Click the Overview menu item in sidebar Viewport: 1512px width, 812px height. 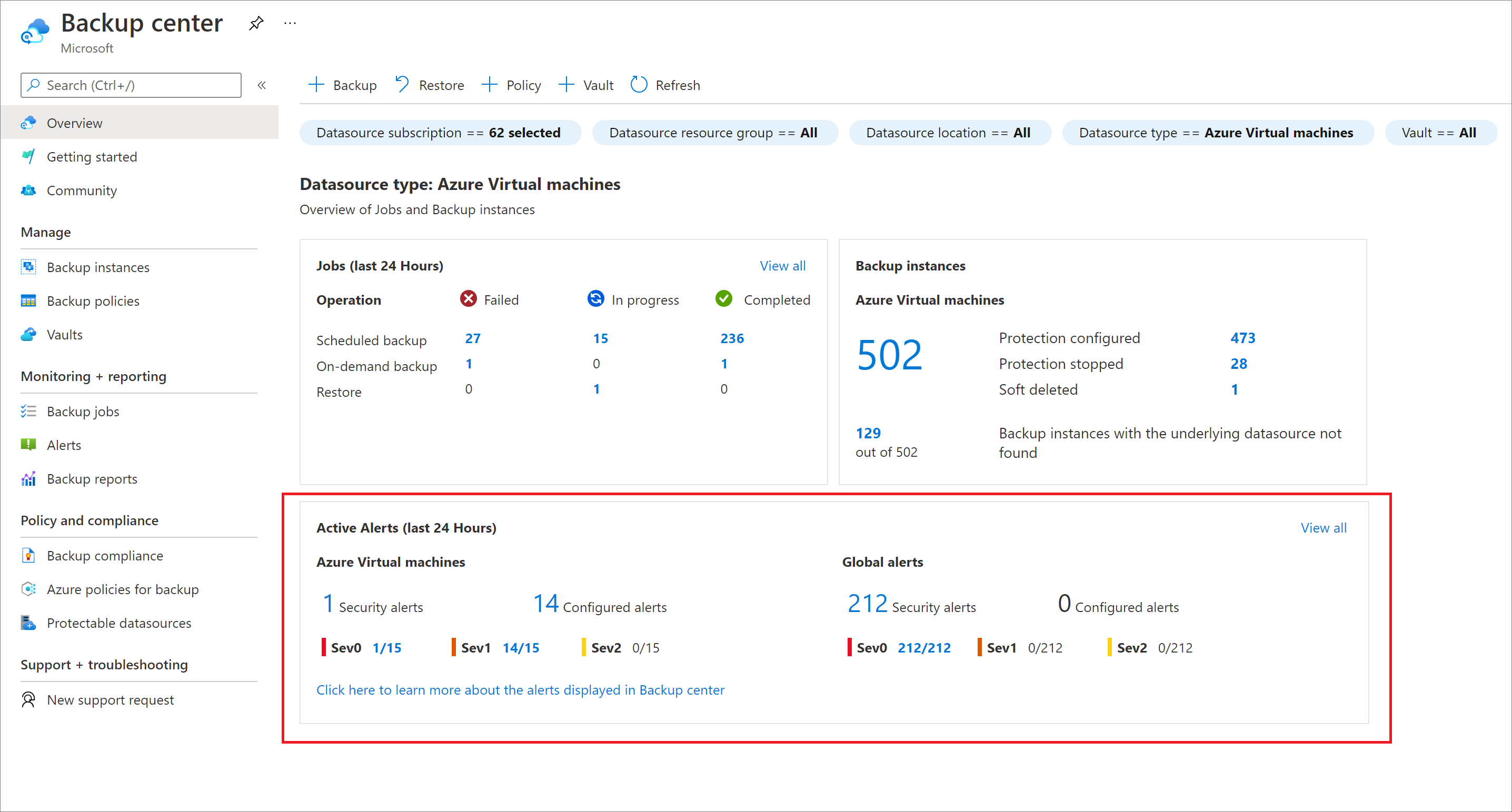tap(75, 122)
